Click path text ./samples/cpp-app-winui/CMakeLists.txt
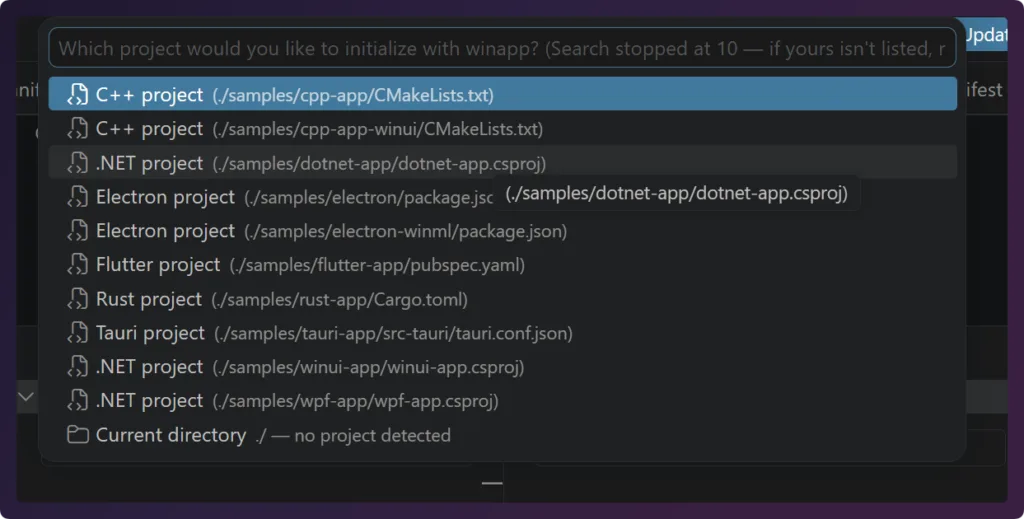 (377, 129)
